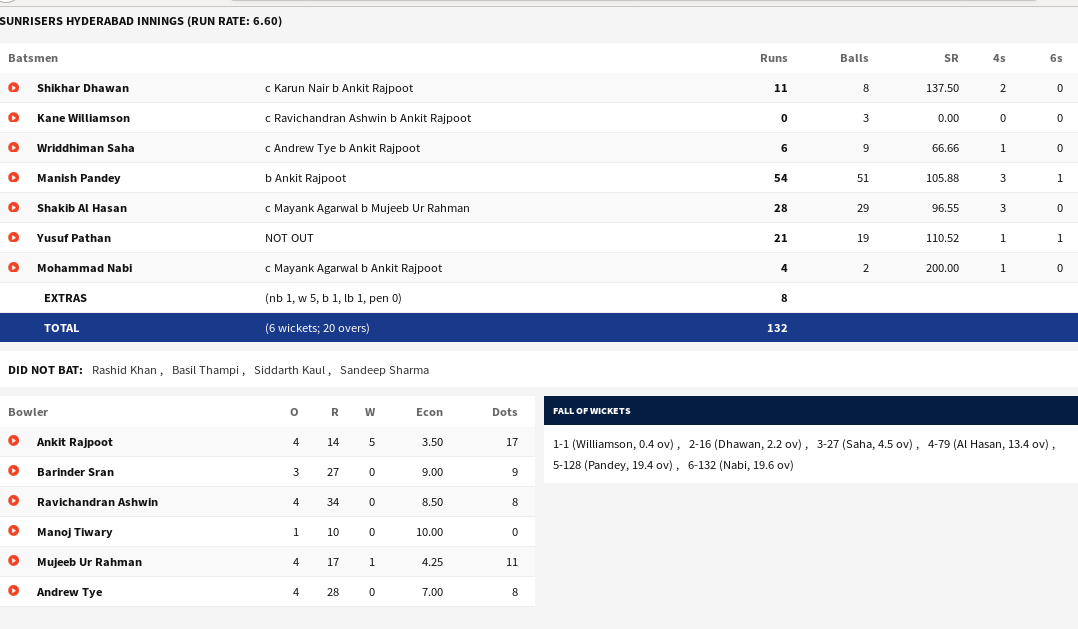The image size is (1078, 629).
Task: Open Mujeeb Ur Rahman's name in bowling table
Action: pyautogui.click(x=89, y=562)
